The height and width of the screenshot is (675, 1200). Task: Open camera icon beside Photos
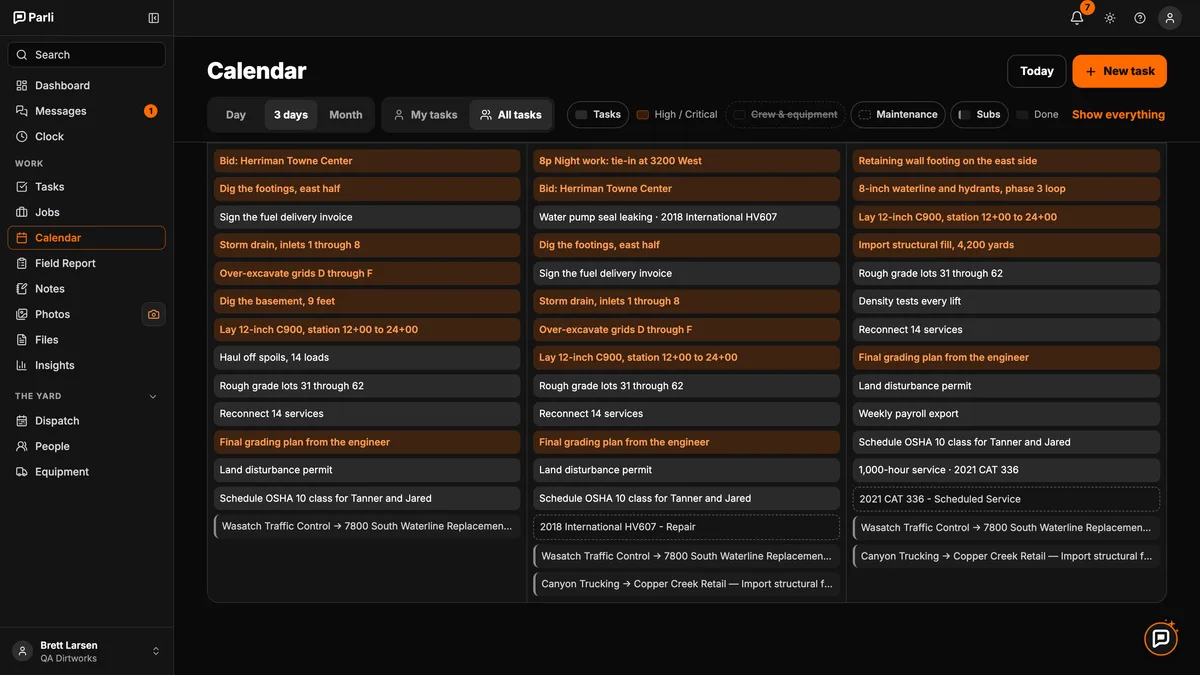point(153,314)
